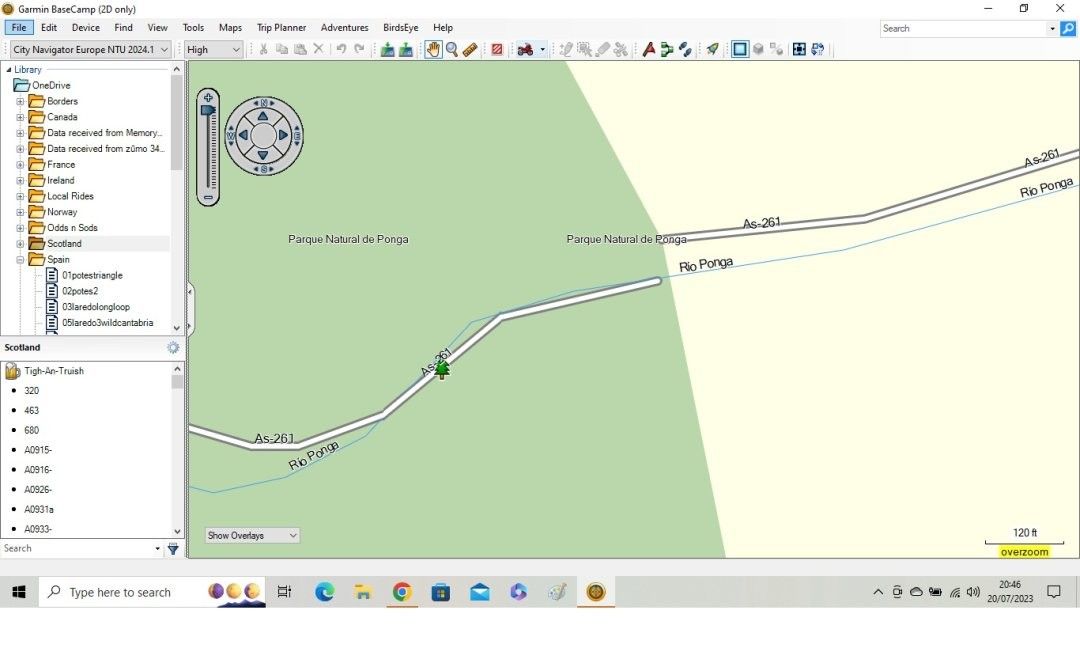Open the File menu
Image resolution: width=1080 pixels, height=667 pixels.
pyautogui.click(x=19, y=28)
